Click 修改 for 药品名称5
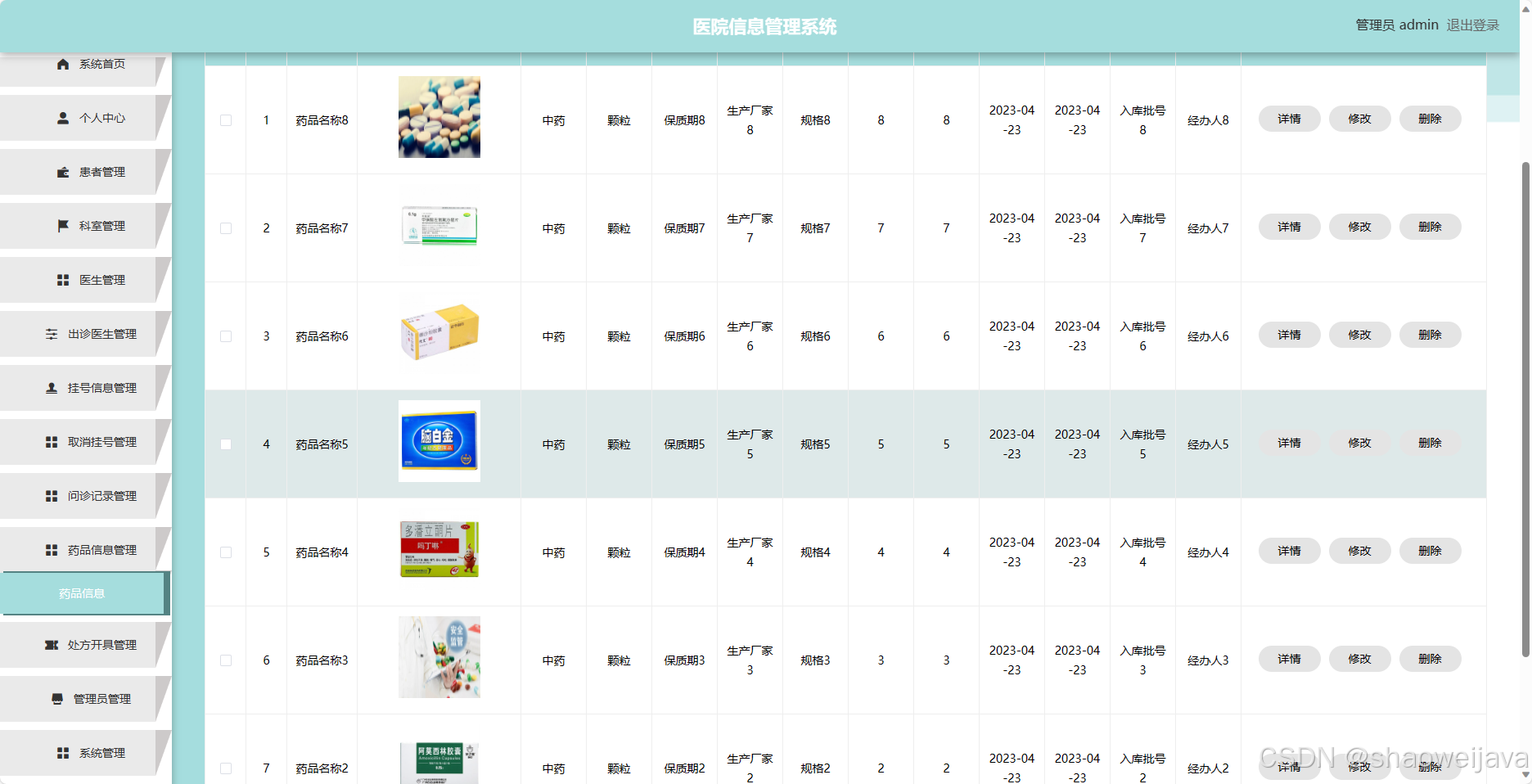 coord(1359,443)
